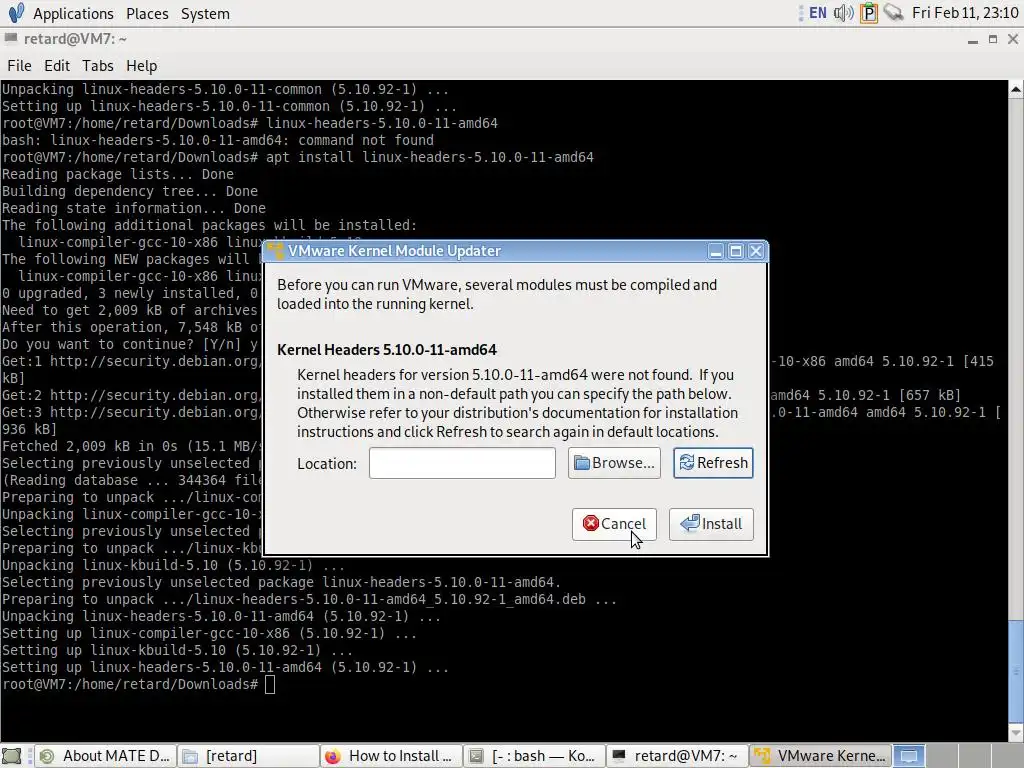Viewport: 1024px width, 768px height.
Task: Click the MATE logo icon in top panel
Action: (x=16, y=13)
